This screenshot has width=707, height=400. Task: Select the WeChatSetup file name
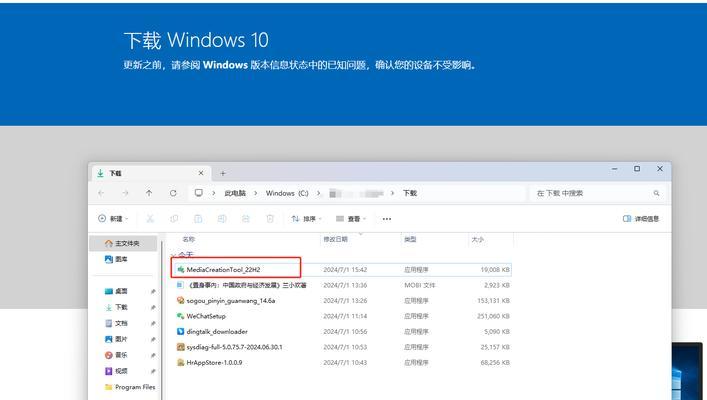(206, 316)
